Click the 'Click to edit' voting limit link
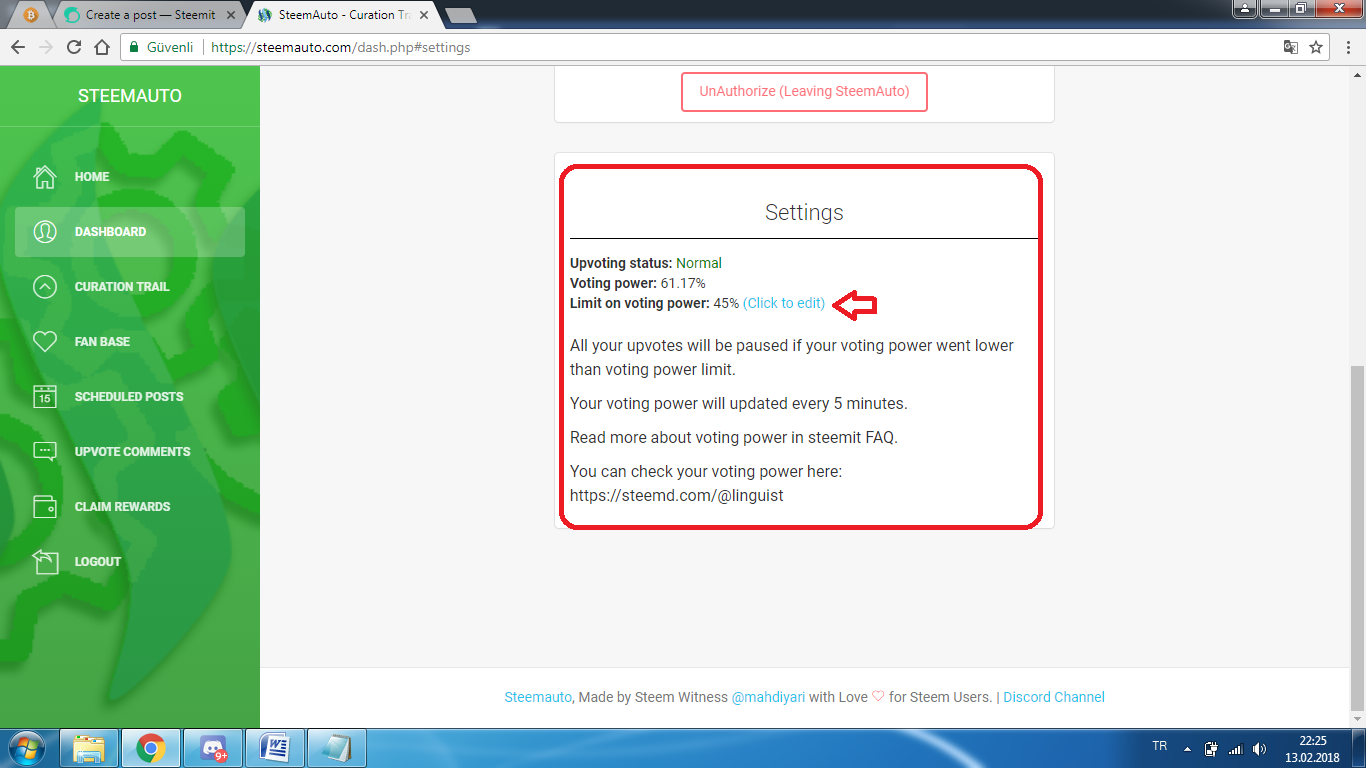This screenshot has height=768, width=1366. (784, 303)
